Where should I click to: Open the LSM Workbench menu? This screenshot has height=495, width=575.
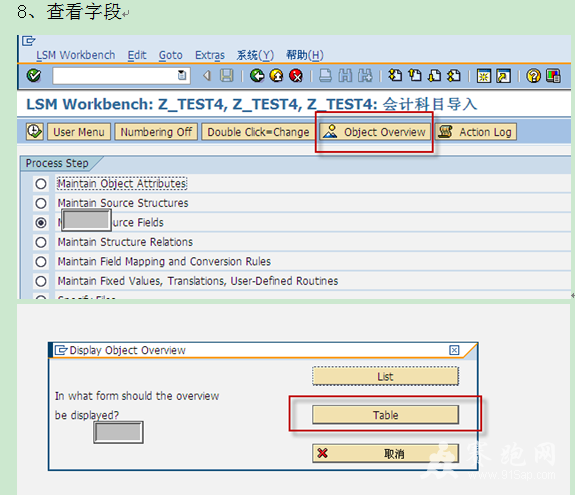click(76, 55)
